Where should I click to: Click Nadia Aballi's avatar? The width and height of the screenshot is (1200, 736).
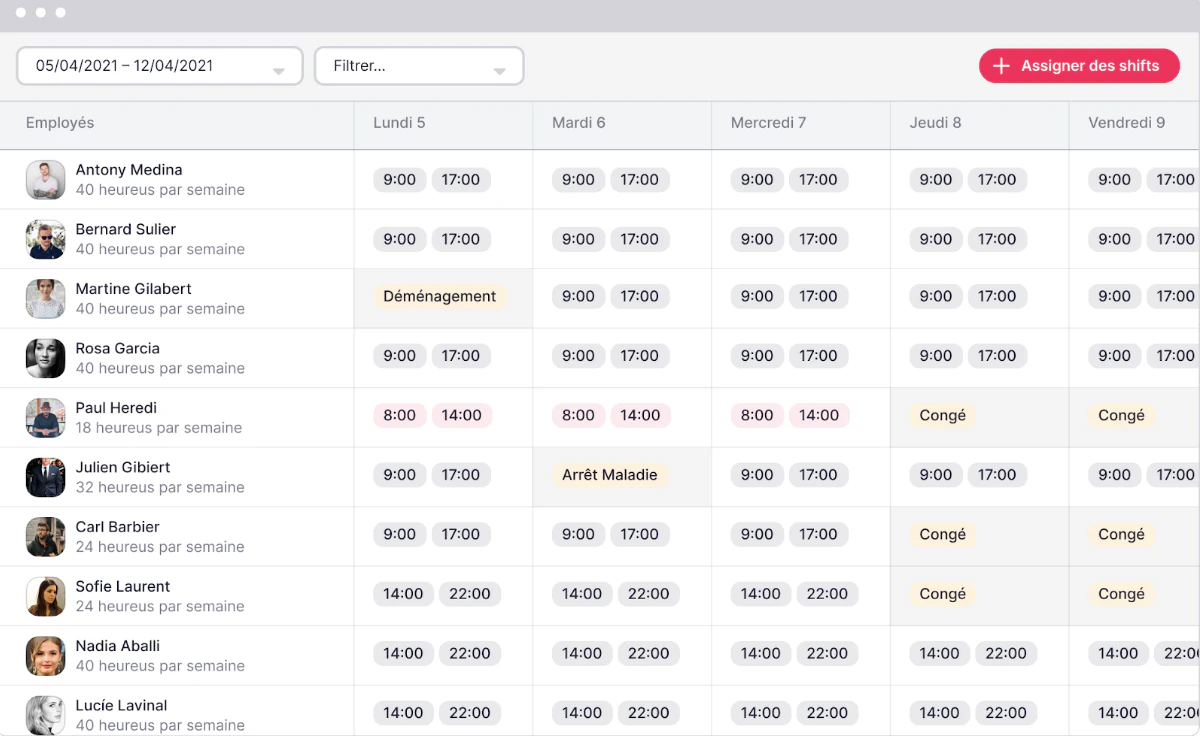[45, 656]
